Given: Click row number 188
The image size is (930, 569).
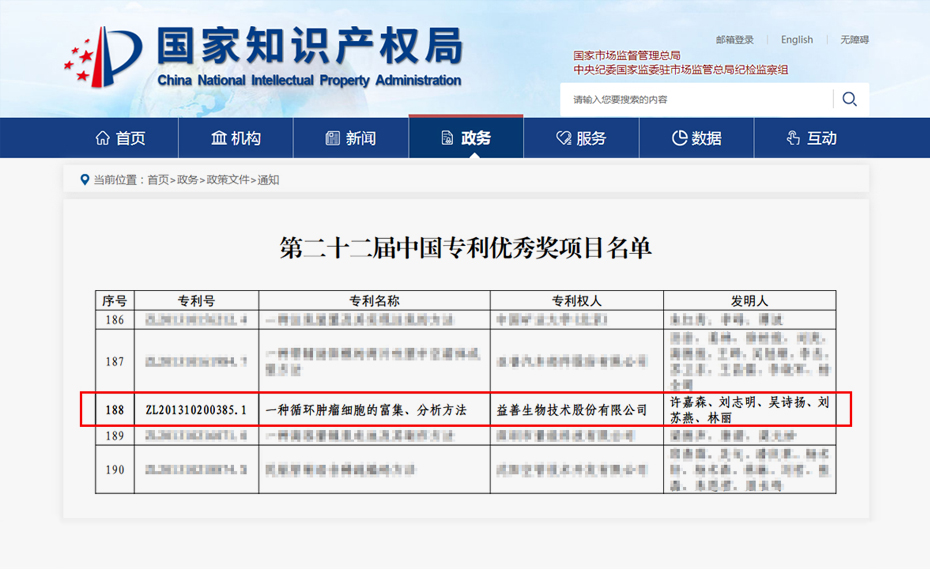Looking at the screenshot, I should (x=114, y=409).
